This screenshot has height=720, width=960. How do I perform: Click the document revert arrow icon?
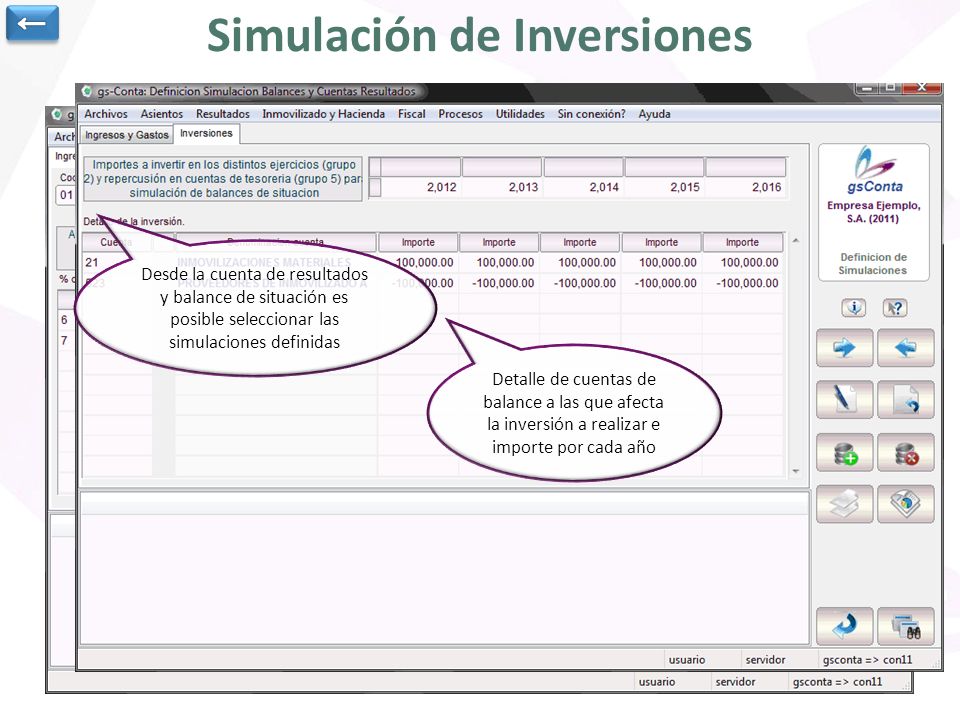tap(906, 400)
